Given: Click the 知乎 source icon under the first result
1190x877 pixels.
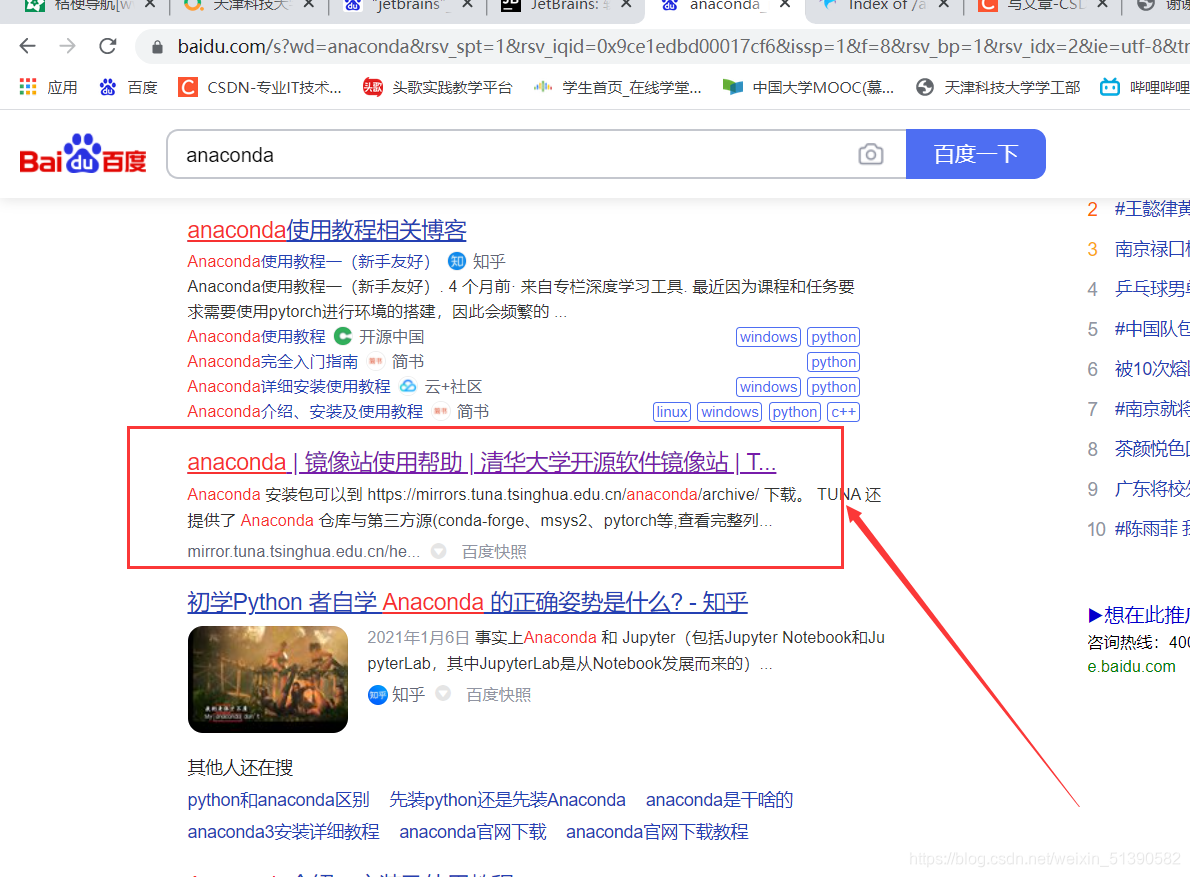Looking at the screenshot, I should 456,261.
